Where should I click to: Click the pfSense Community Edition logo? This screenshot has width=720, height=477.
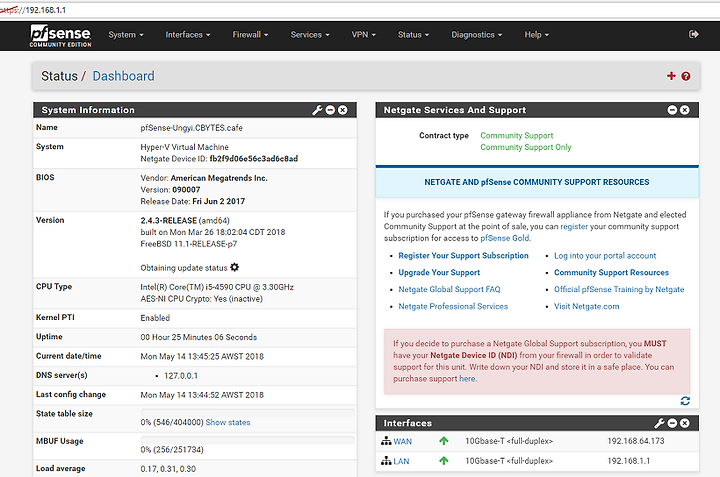coord(61,36)
